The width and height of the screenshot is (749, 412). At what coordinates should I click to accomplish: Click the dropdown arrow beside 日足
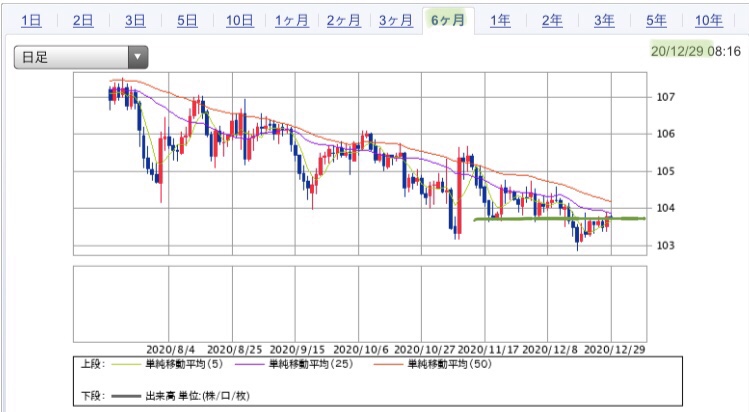(138, 57)
